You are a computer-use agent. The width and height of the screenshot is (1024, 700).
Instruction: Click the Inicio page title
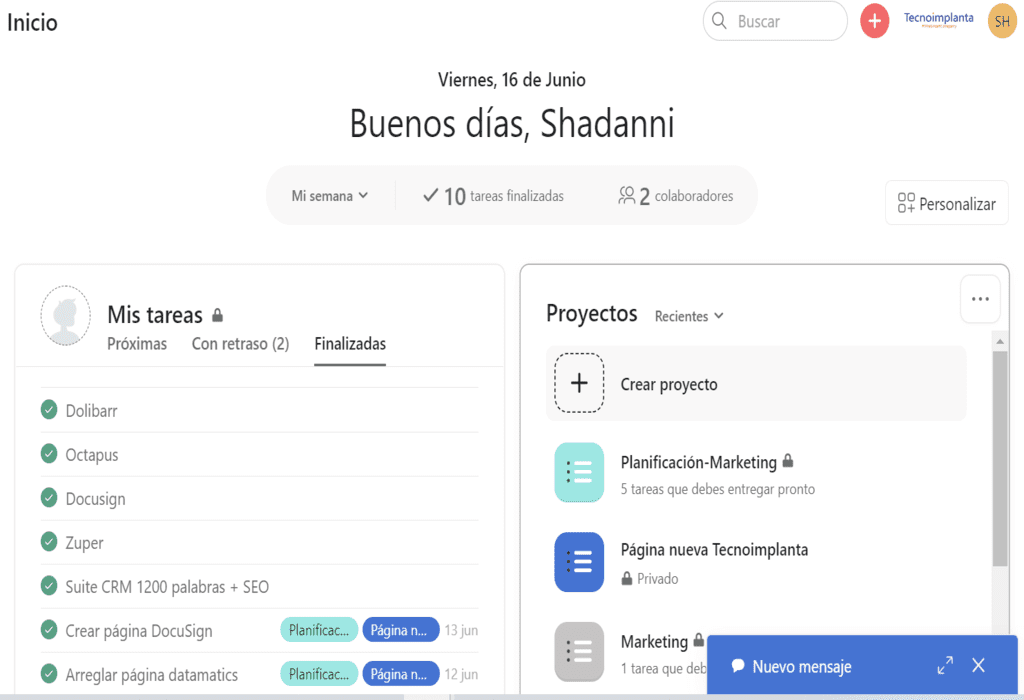32,22
